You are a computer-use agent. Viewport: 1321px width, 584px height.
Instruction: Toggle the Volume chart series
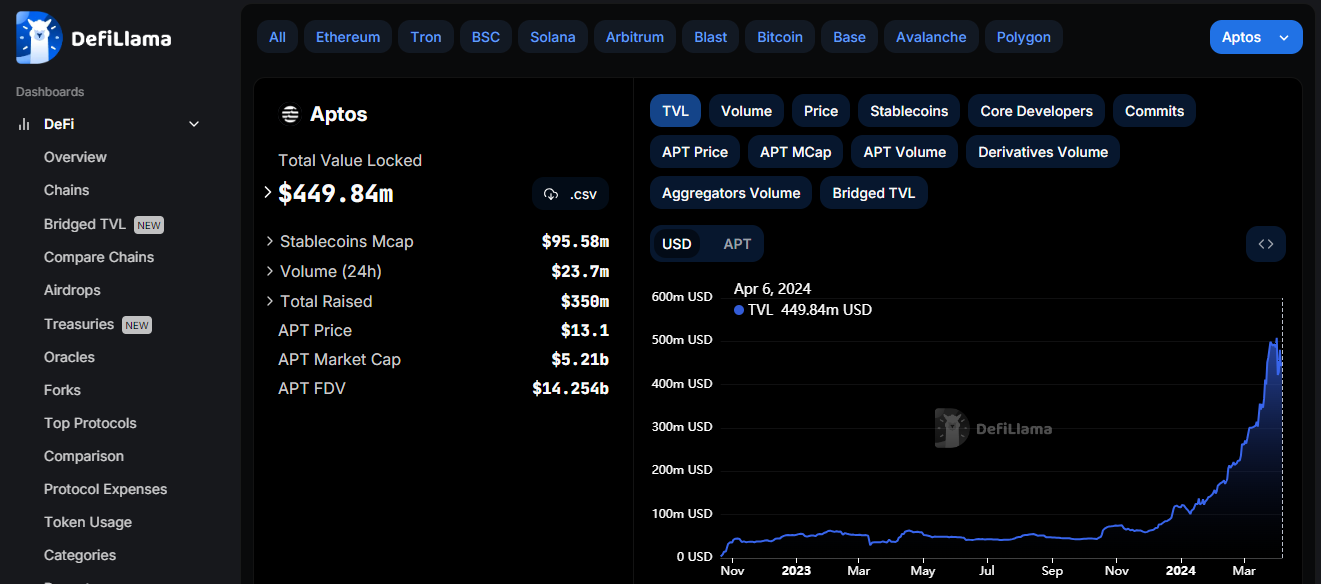[746, 111]
